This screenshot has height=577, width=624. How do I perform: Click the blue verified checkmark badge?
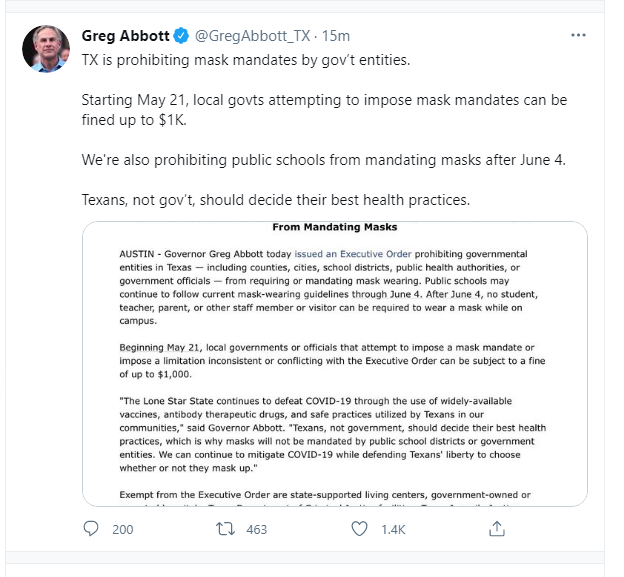pyautogui.click(x=181, y=36)
